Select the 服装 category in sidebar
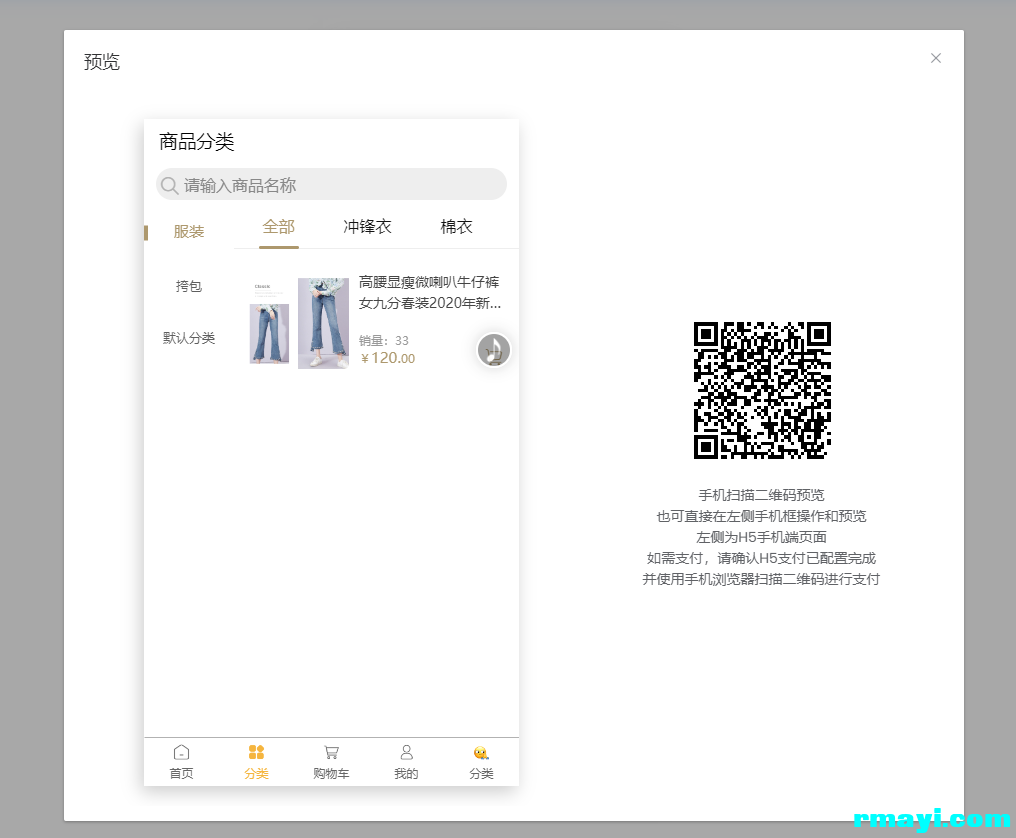Image resolution: width=1016 pixels, height=838 pixels. coord(189,231)
